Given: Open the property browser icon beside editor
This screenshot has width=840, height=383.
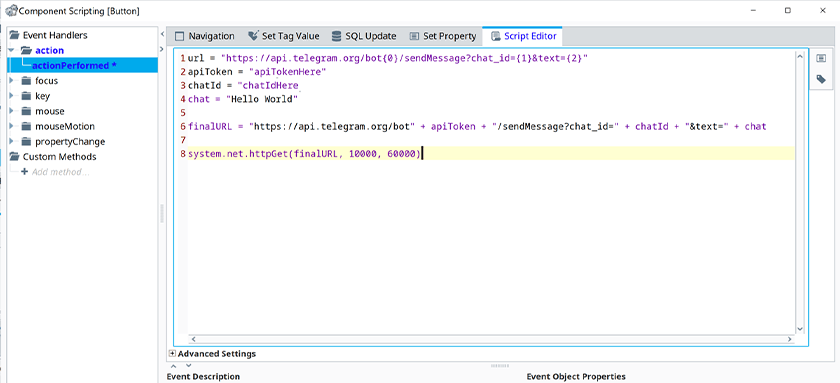Looking at the screenshot, I should [821, 58].
